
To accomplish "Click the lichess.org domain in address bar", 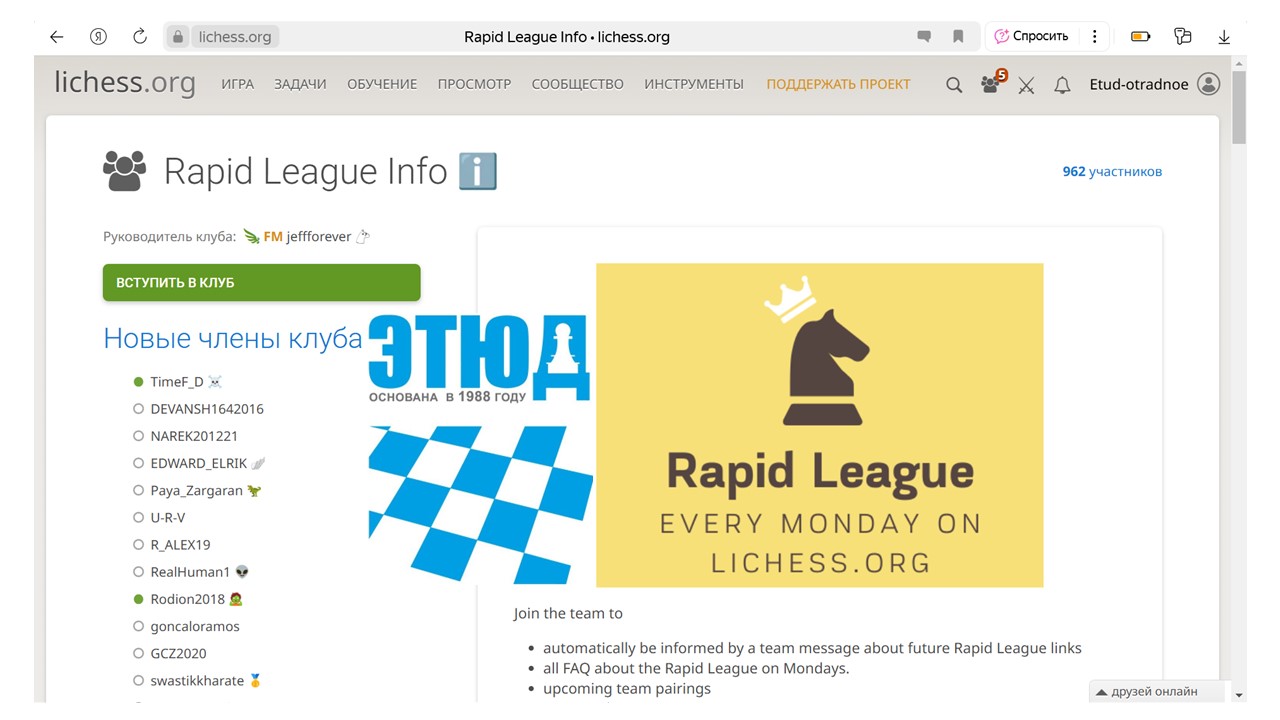I will [x=235, y=37].
